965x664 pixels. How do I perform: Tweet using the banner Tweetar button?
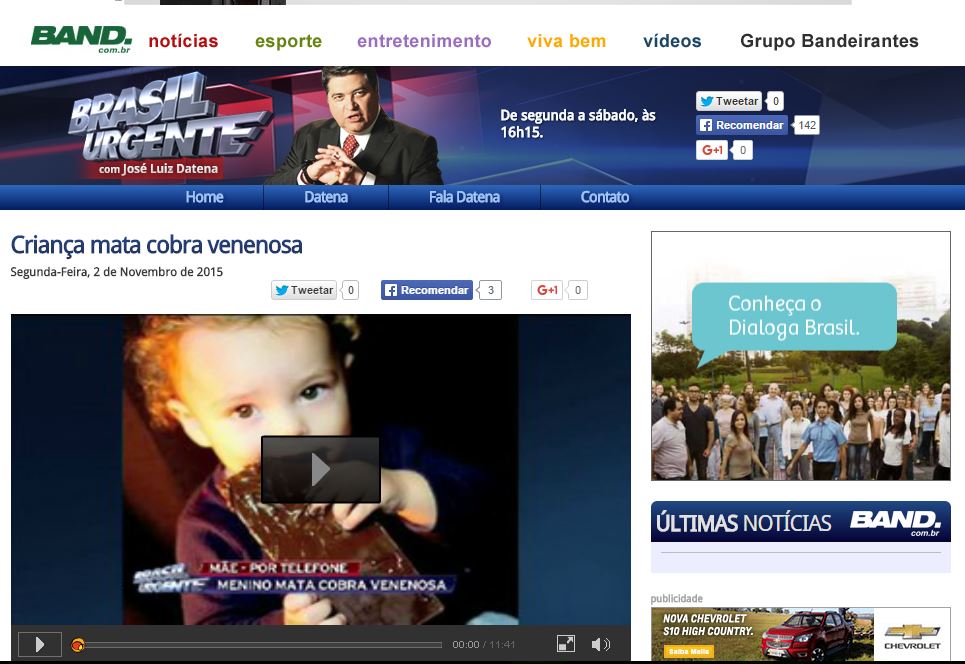pos(729,101)
